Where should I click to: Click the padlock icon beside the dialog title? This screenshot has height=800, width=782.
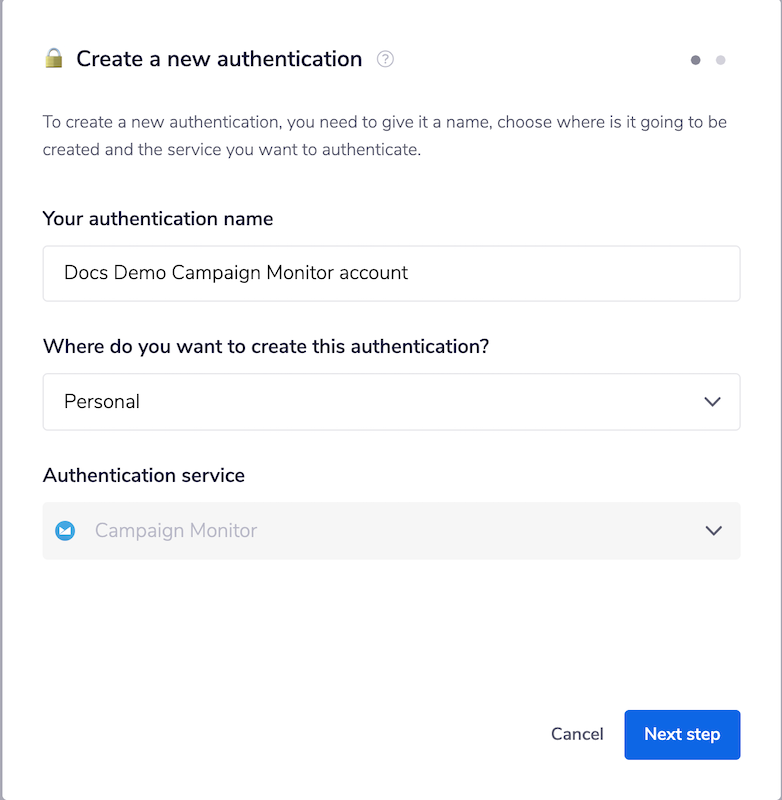click(x=55, y=58)
